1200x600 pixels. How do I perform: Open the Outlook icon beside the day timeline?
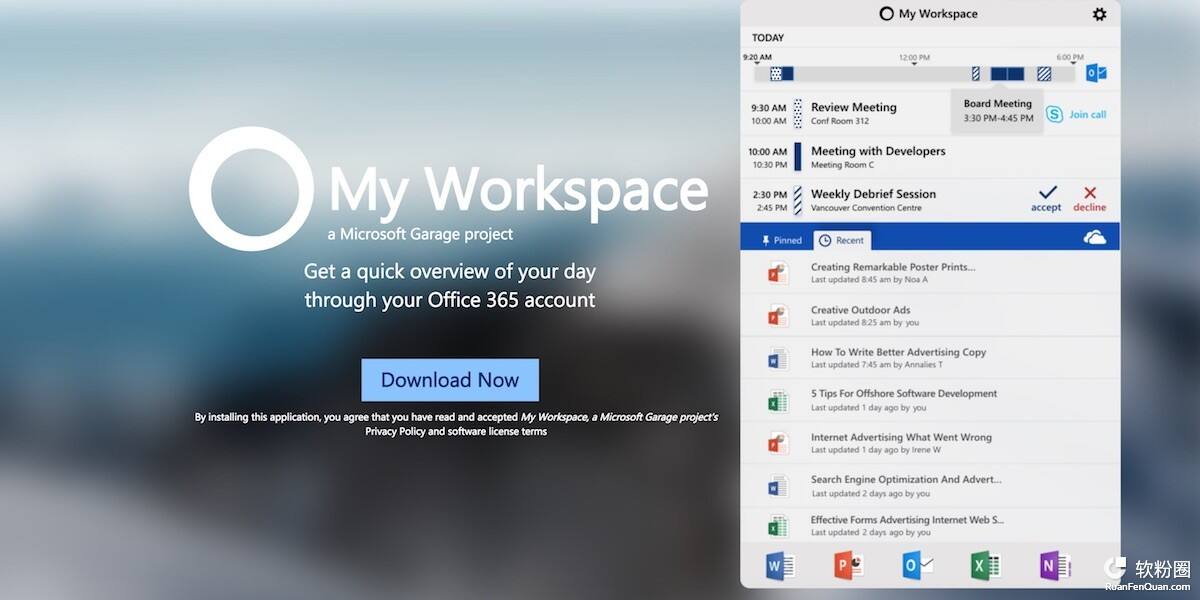click(1096, 73)
